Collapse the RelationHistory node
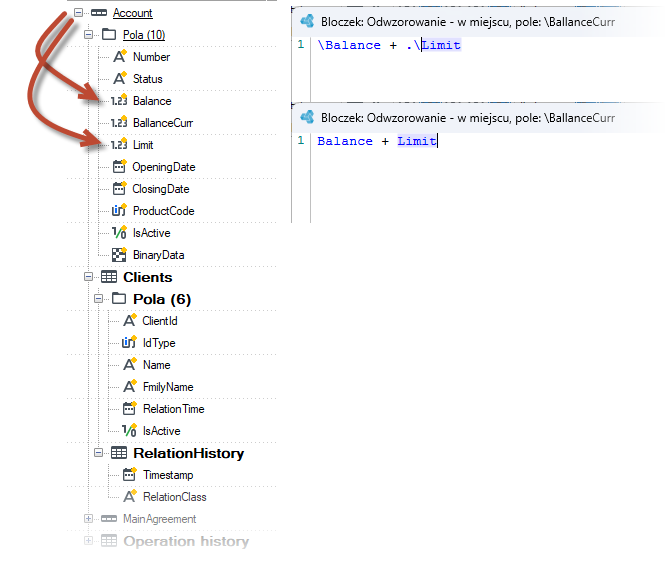 coord(99,453)
